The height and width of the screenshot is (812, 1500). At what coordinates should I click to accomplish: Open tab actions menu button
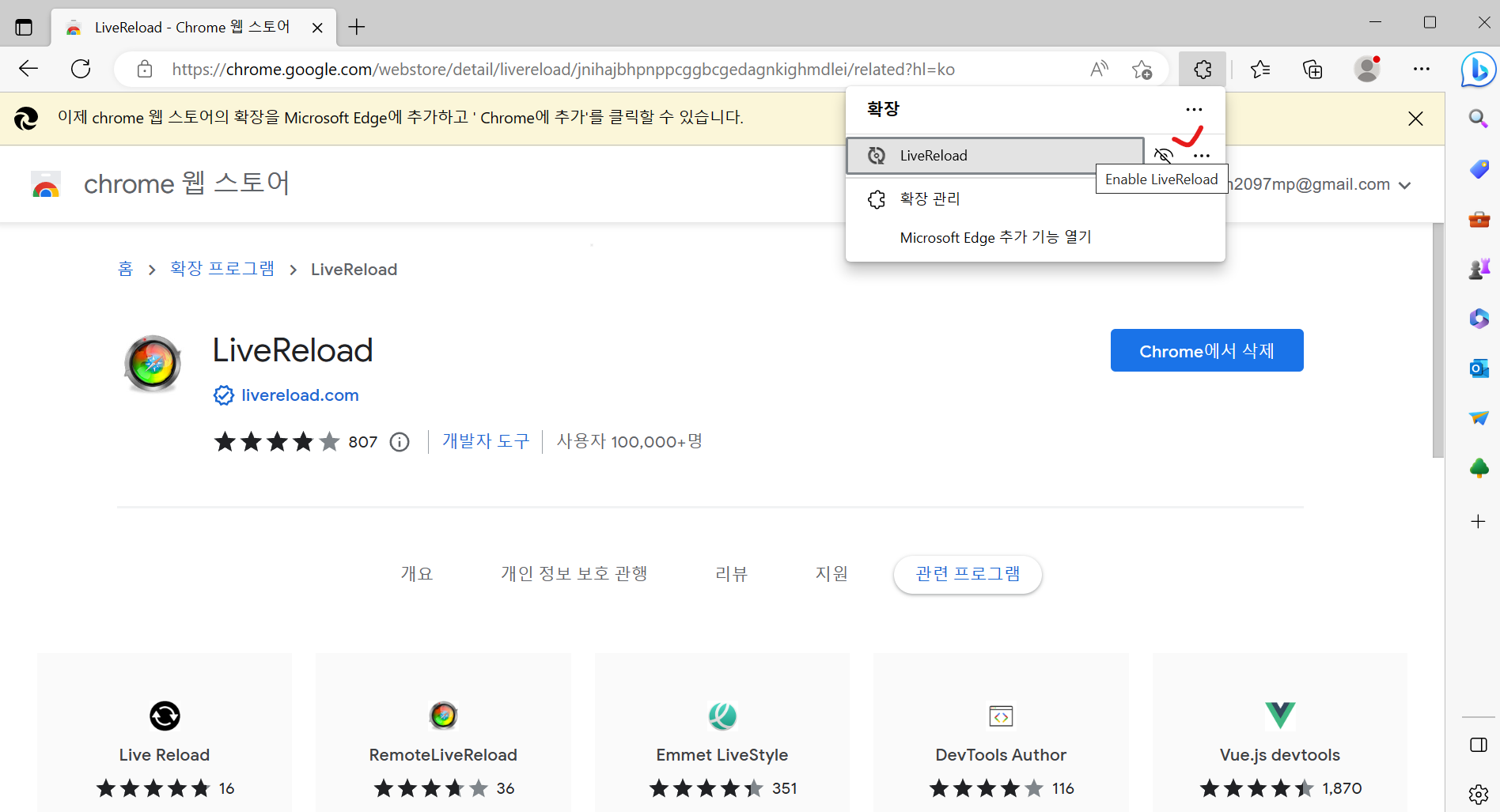pos(24,28)
